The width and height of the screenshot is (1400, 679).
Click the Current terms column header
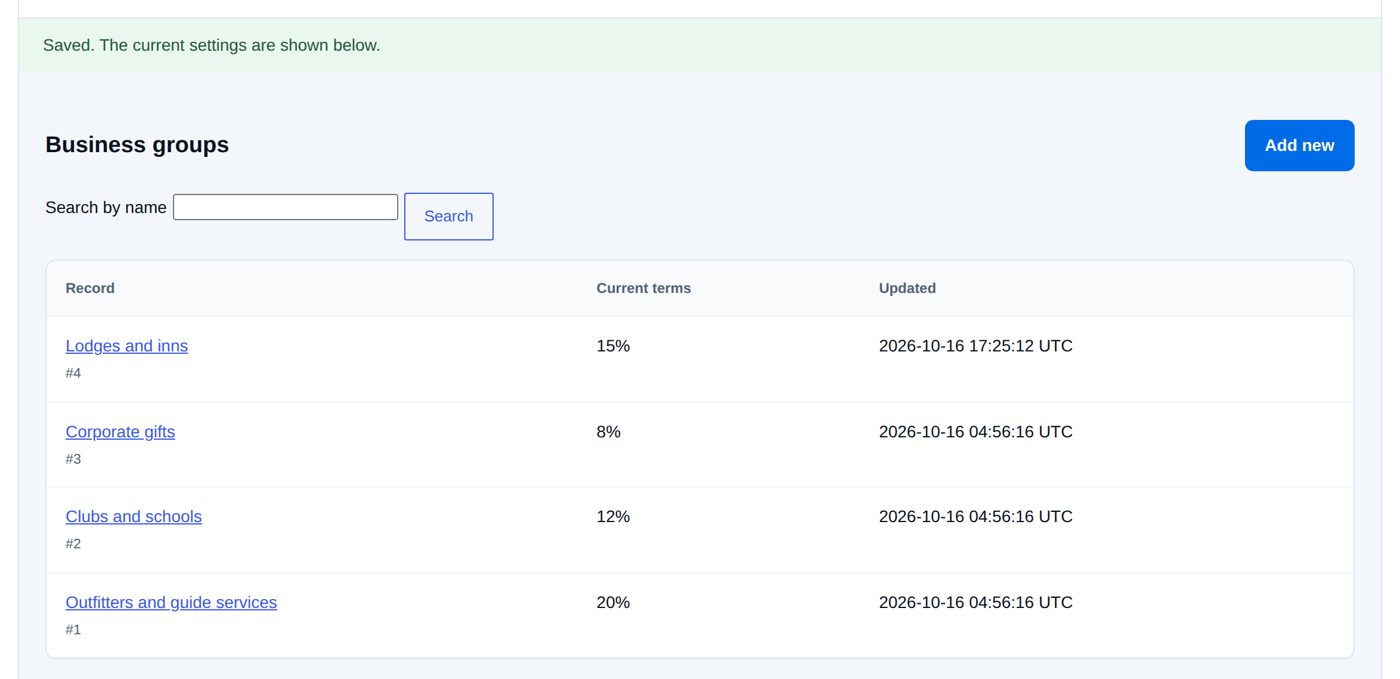click(644, 288)
